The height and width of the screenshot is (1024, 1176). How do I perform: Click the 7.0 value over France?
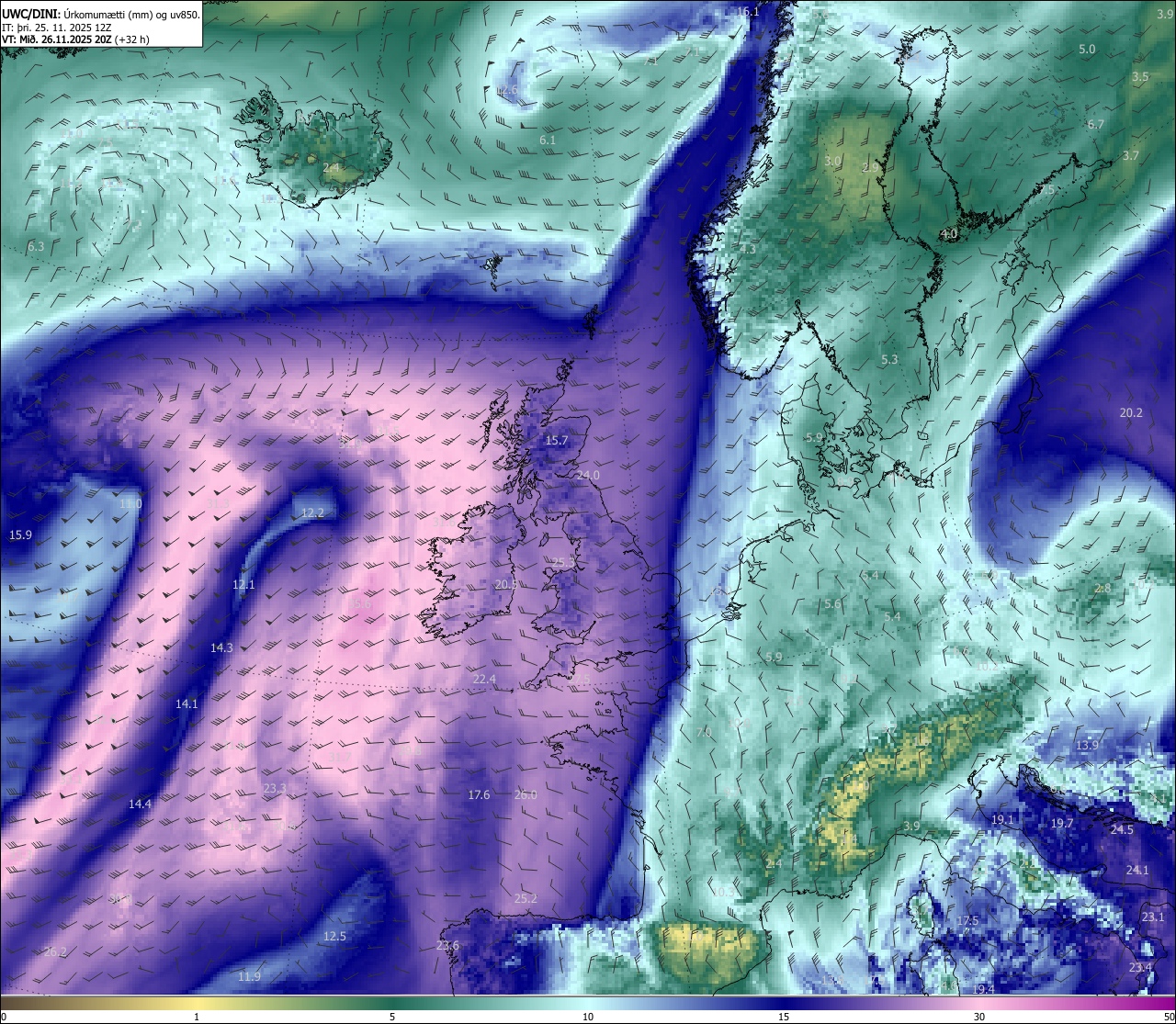click(704, 732)
